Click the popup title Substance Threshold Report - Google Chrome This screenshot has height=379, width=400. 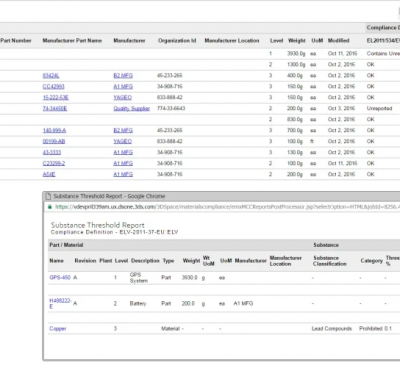(x=109, y=196)
